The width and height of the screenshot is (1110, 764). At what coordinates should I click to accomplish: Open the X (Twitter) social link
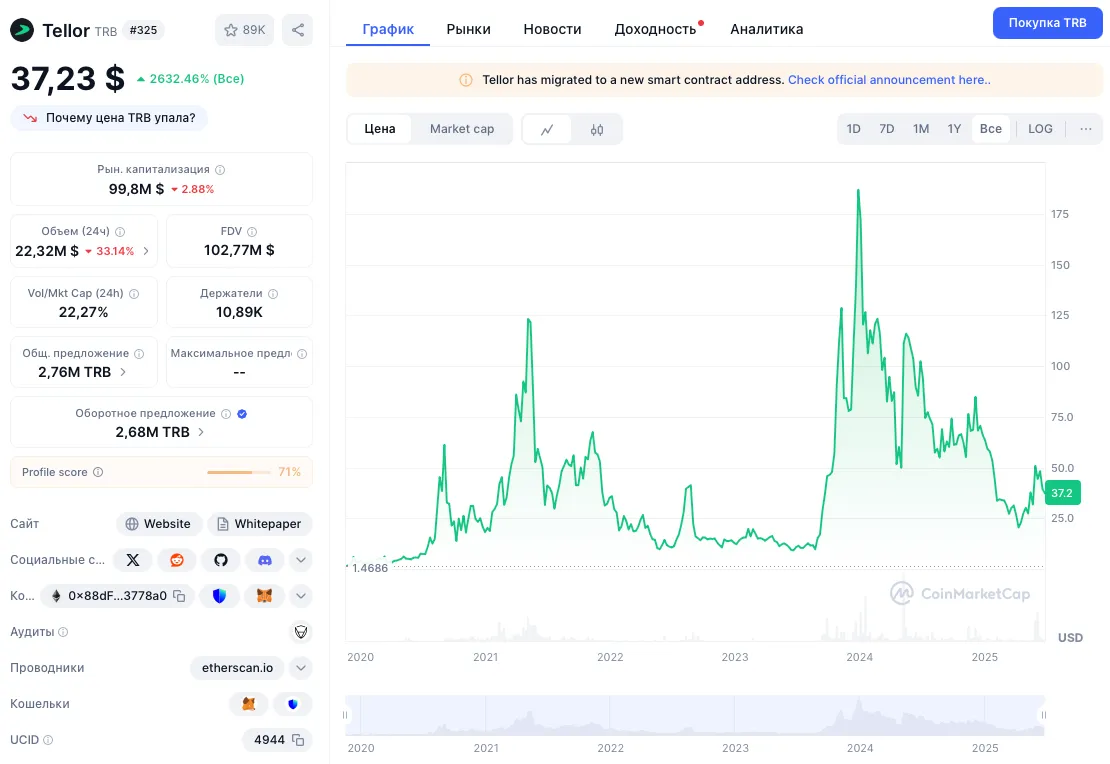pos(132,560)
